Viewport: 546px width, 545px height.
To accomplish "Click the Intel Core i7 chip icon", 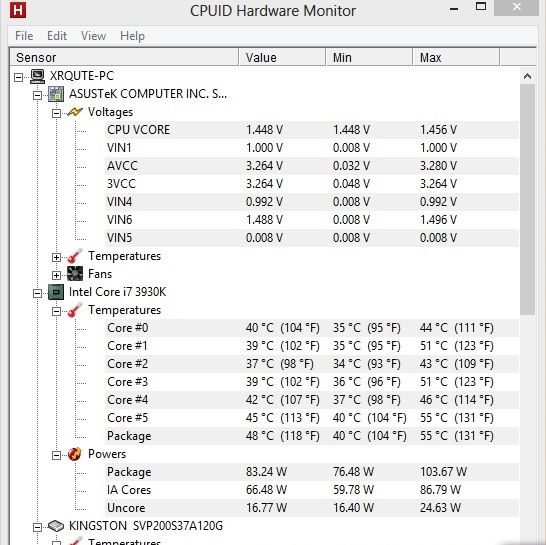I will coord(56,292).
